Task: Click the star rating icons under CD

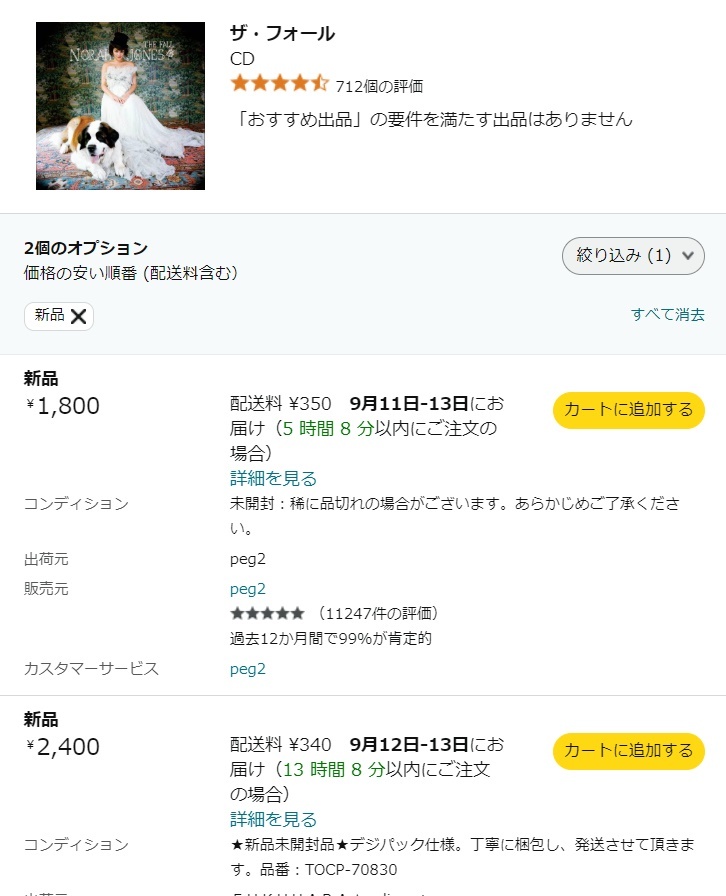Action: coord(279,84)
